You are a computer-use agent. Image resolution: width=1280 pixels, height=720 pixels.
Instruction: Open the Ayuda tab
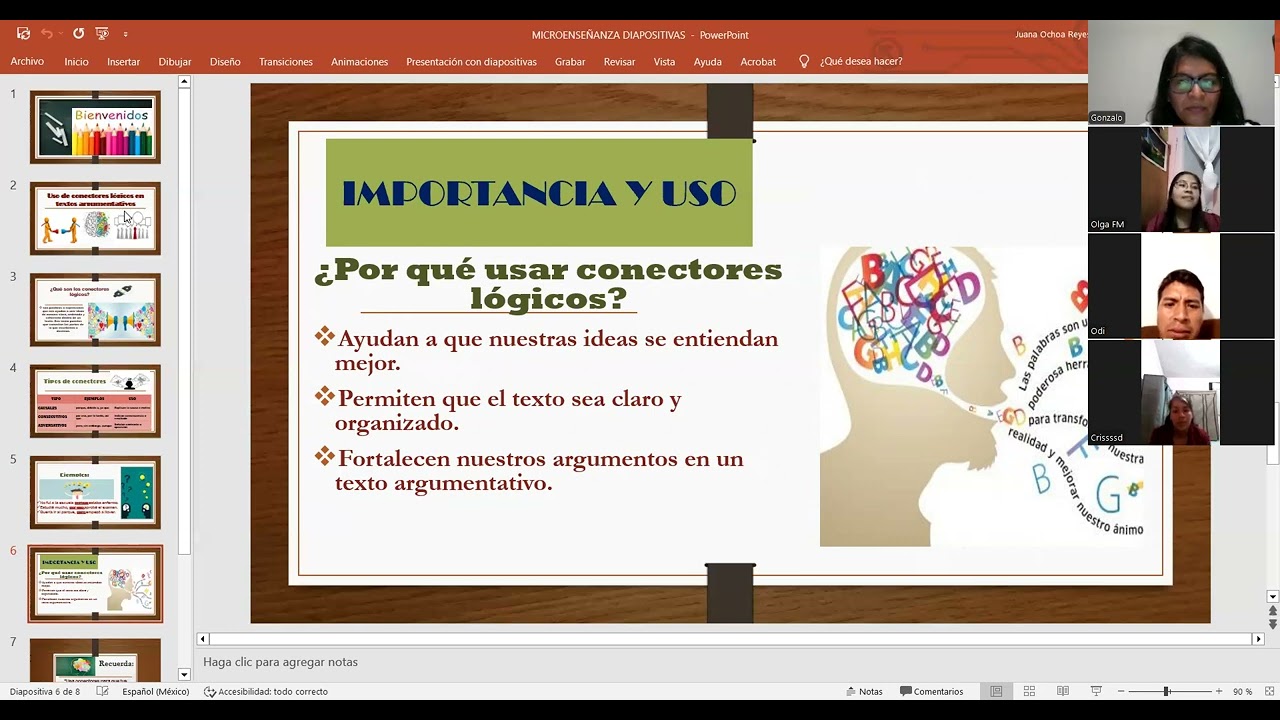click(x=707, y=61)
